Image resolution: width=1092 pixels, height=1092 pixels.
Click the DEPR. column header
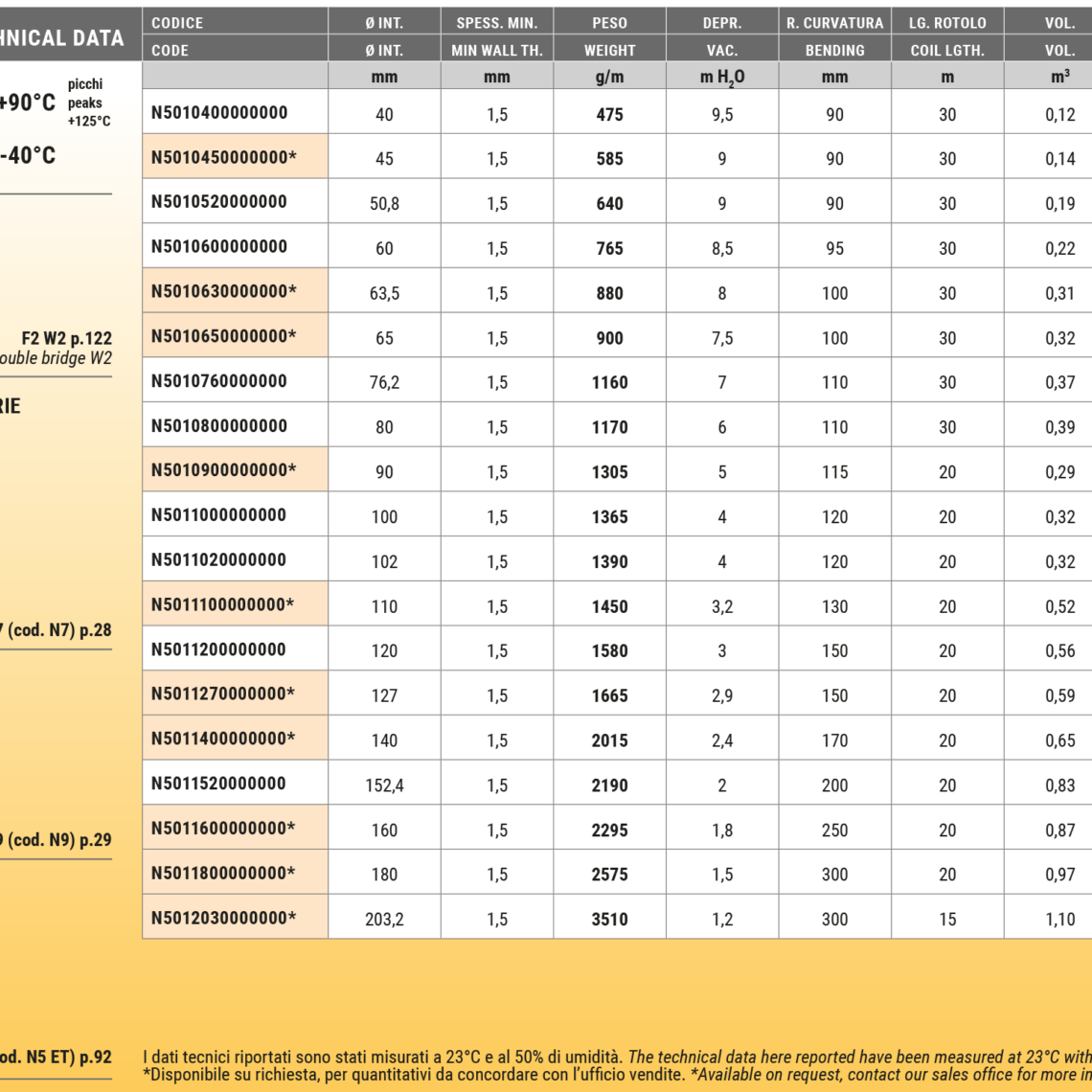pyautogui.click(x=721, y=23)
